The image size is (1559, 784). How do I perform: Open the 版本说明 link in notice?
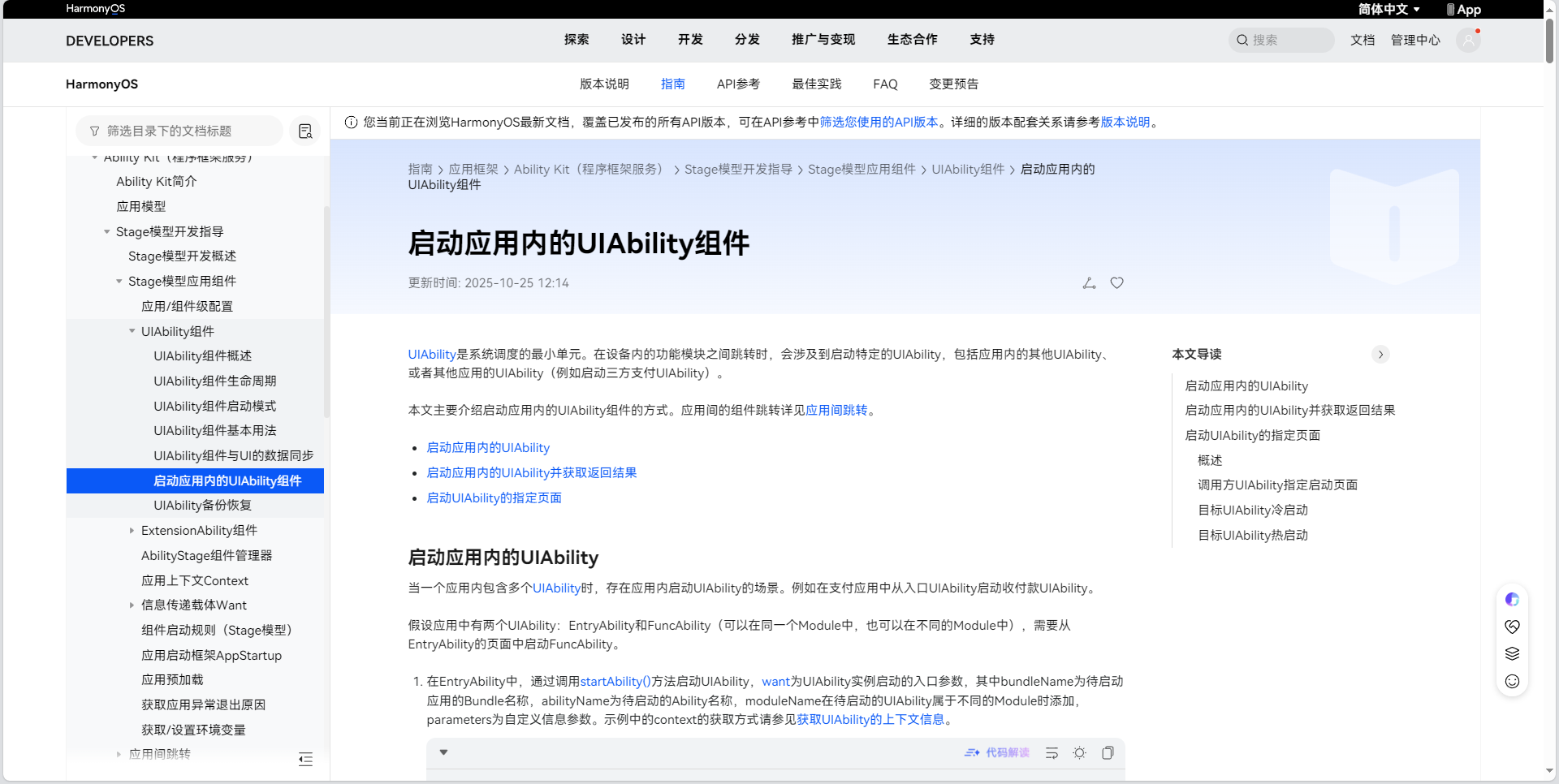point(1125,123)
